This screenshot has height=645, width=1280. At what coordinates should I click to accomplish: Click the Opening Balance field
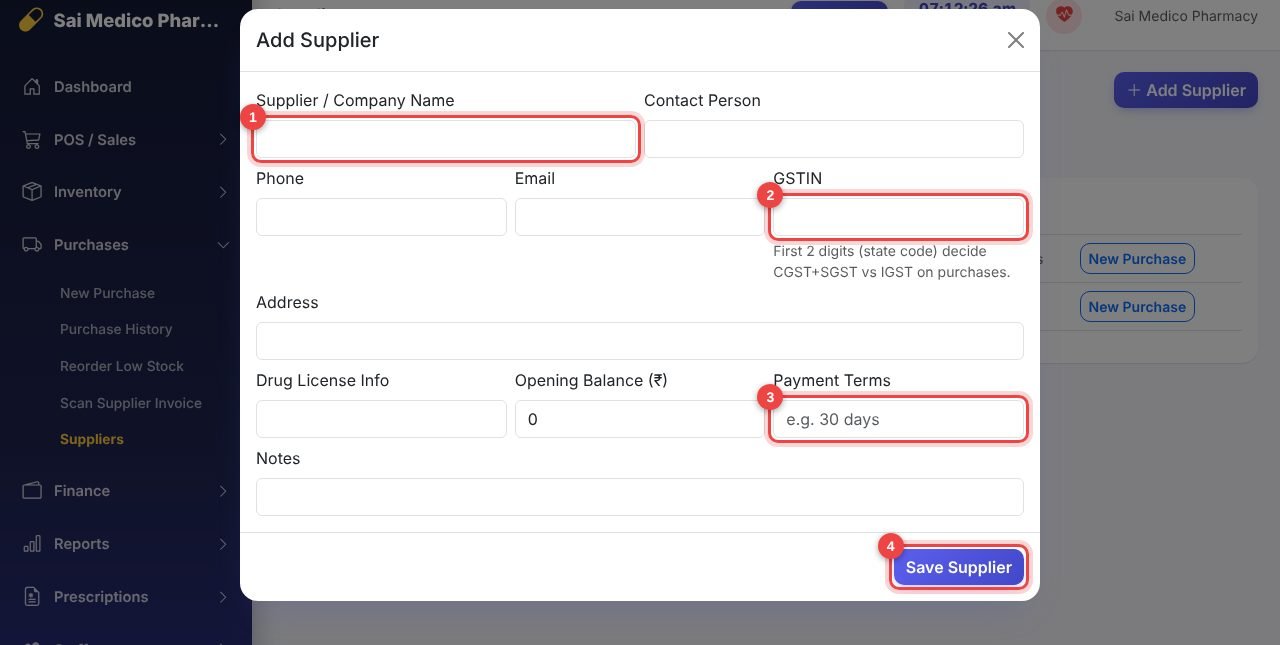[640, 419]
